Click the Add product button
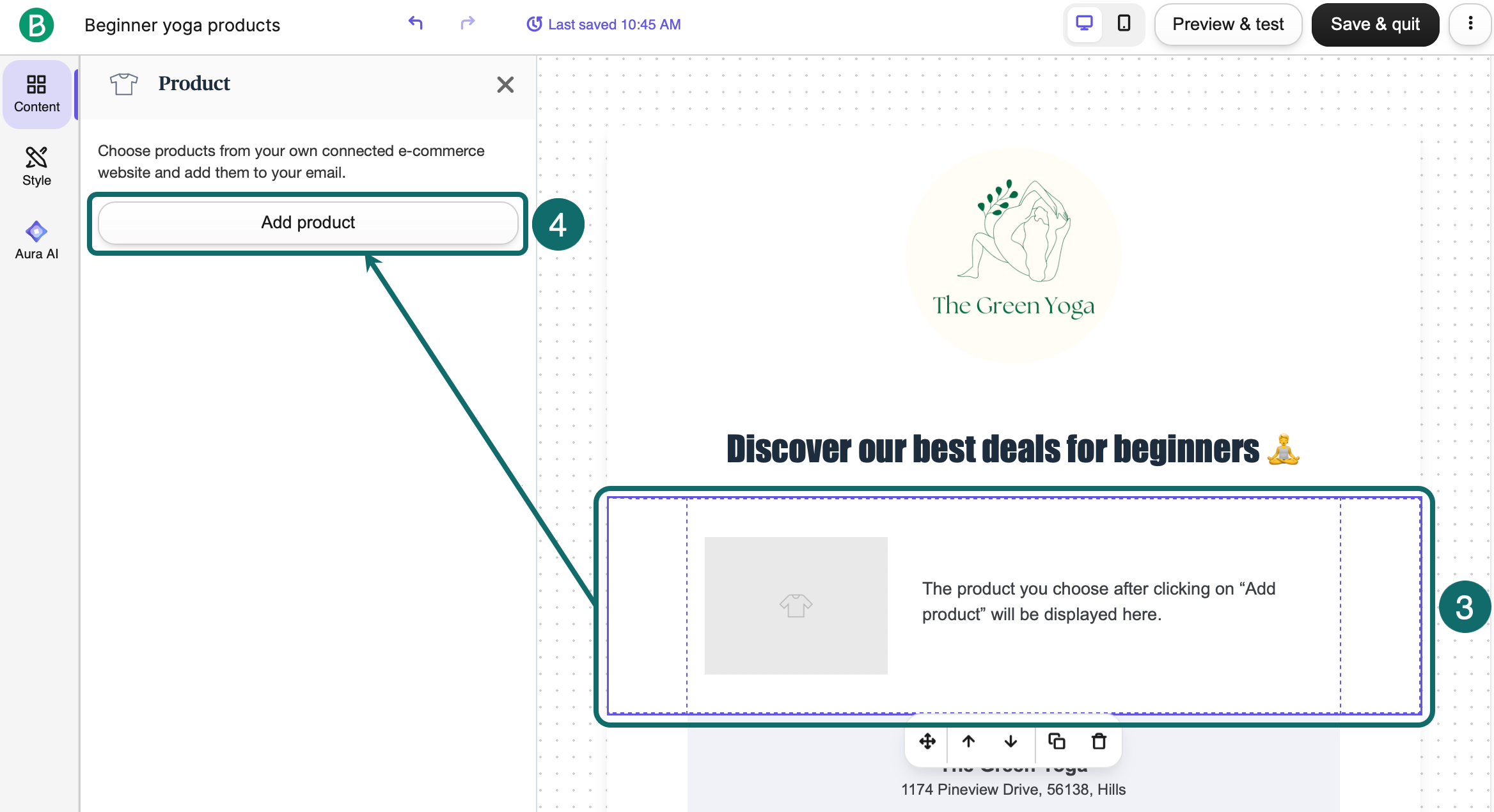Screen dimensions: 1494x812 [308, 223]
